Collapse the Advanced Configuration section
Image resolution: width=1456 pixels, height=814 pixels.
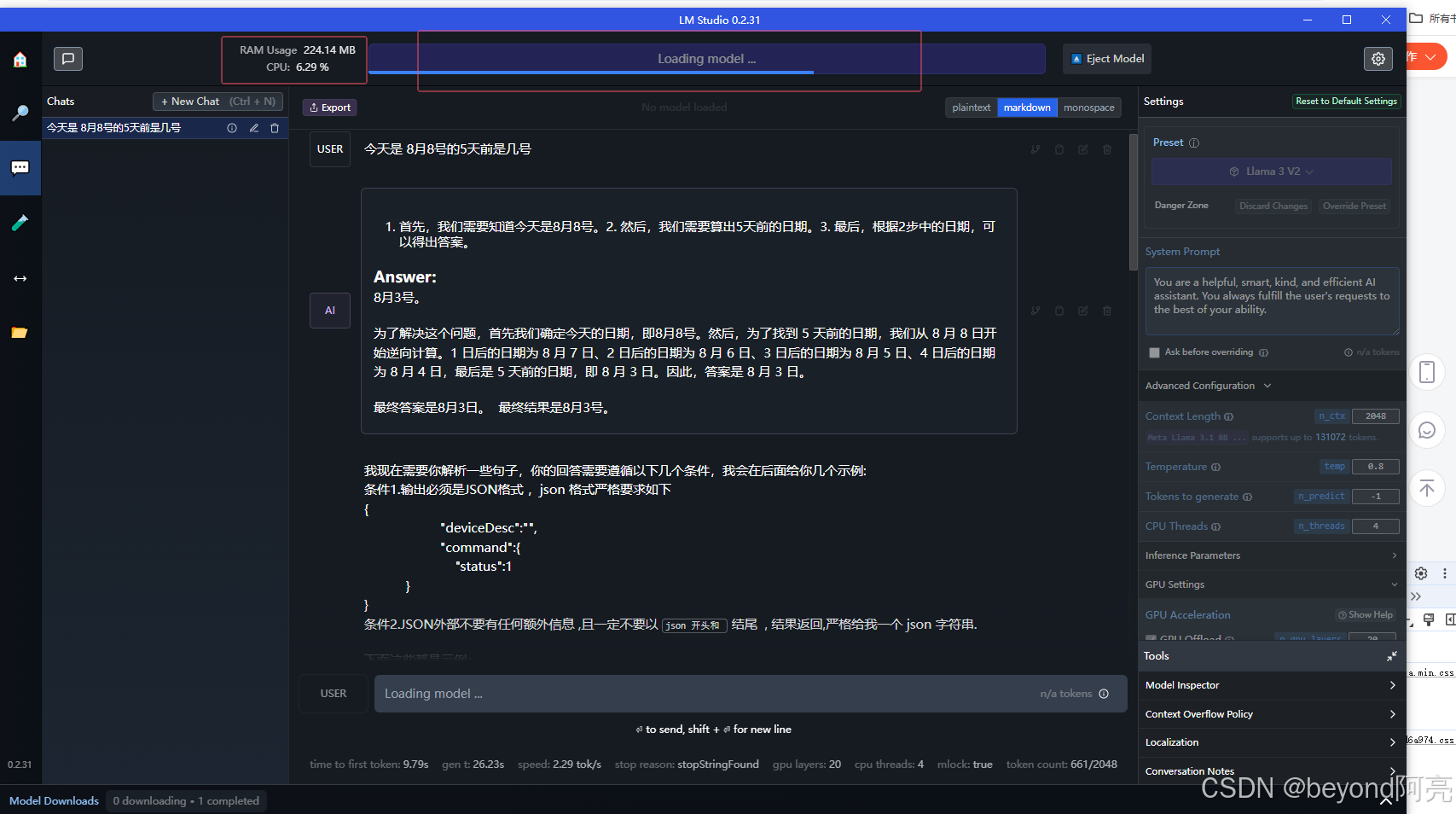coord(1208,386)
